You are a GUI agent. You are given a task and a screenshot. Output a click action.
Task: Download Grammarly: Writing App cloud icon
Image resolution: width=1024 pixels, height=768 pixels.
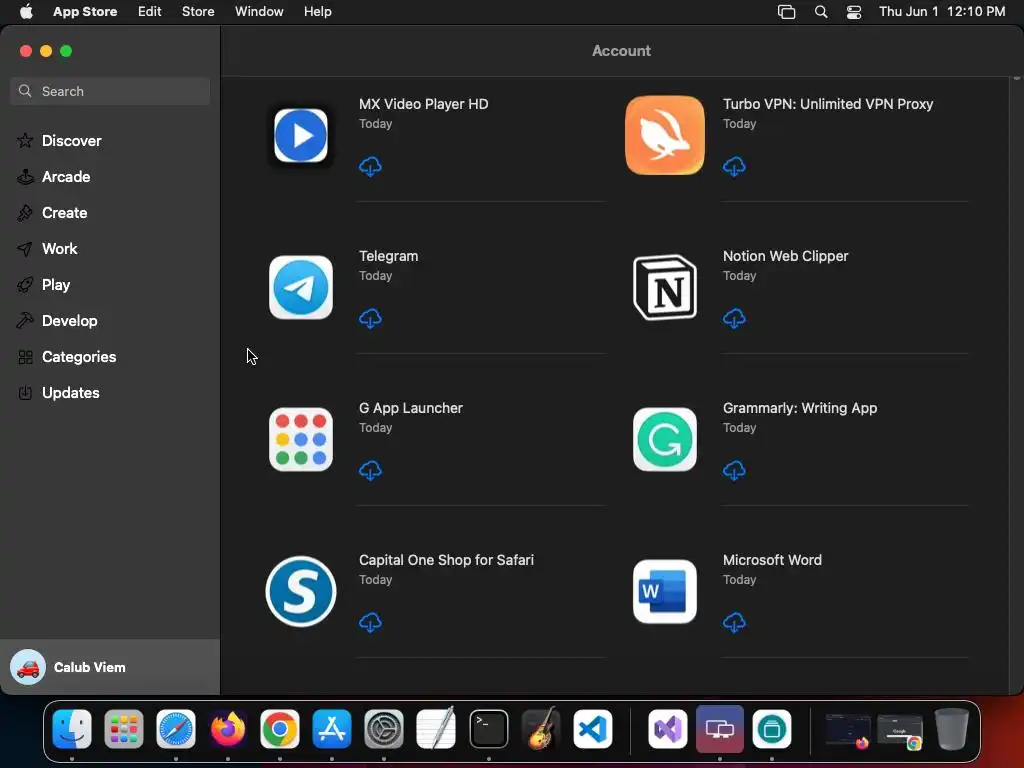734,470
